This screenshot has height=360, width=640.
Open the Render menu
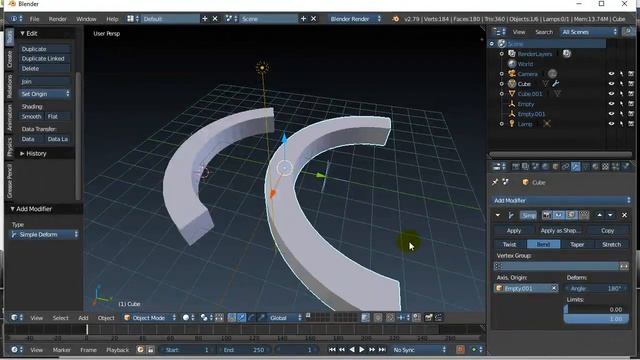(58, 19)
